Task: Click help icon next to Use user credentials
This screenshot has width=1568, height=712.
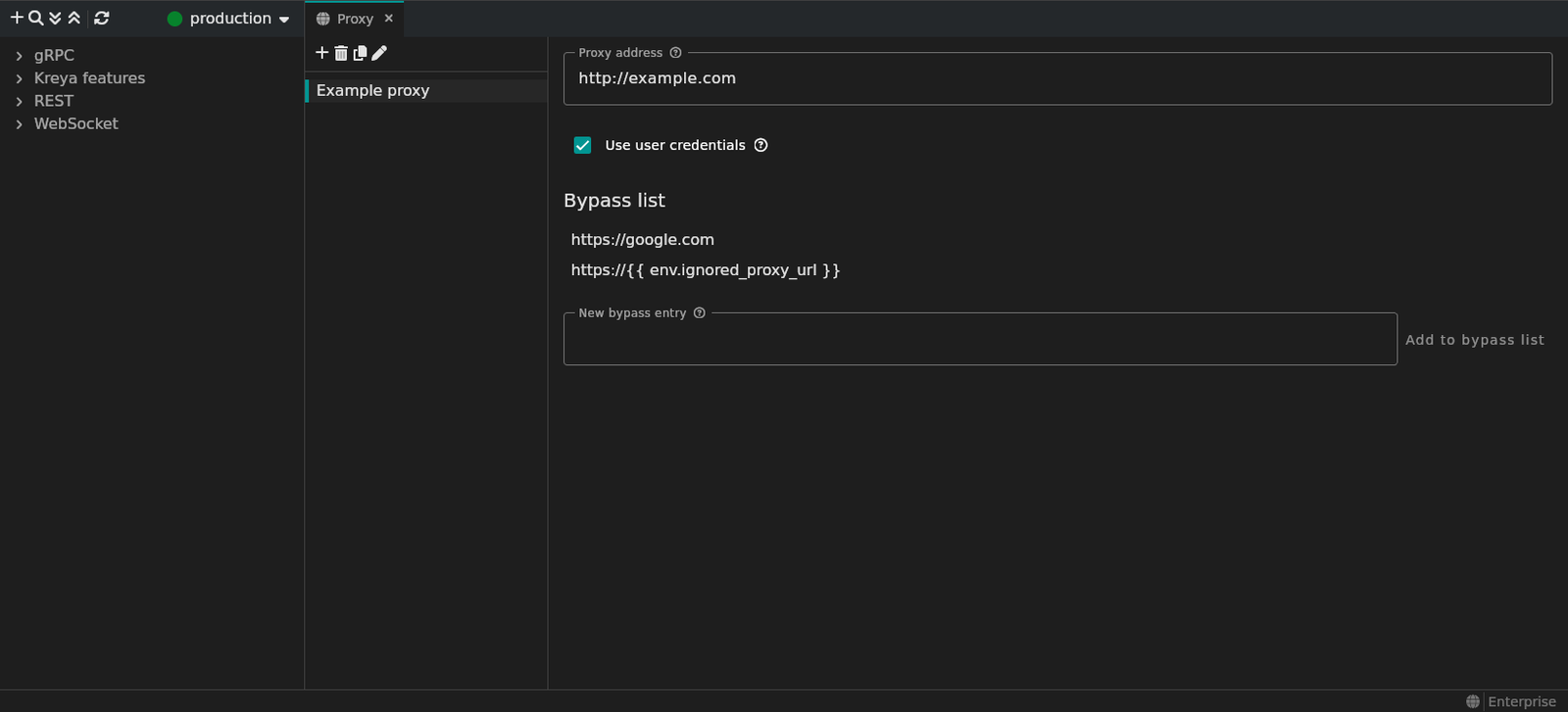Action: tap(760, 145)
